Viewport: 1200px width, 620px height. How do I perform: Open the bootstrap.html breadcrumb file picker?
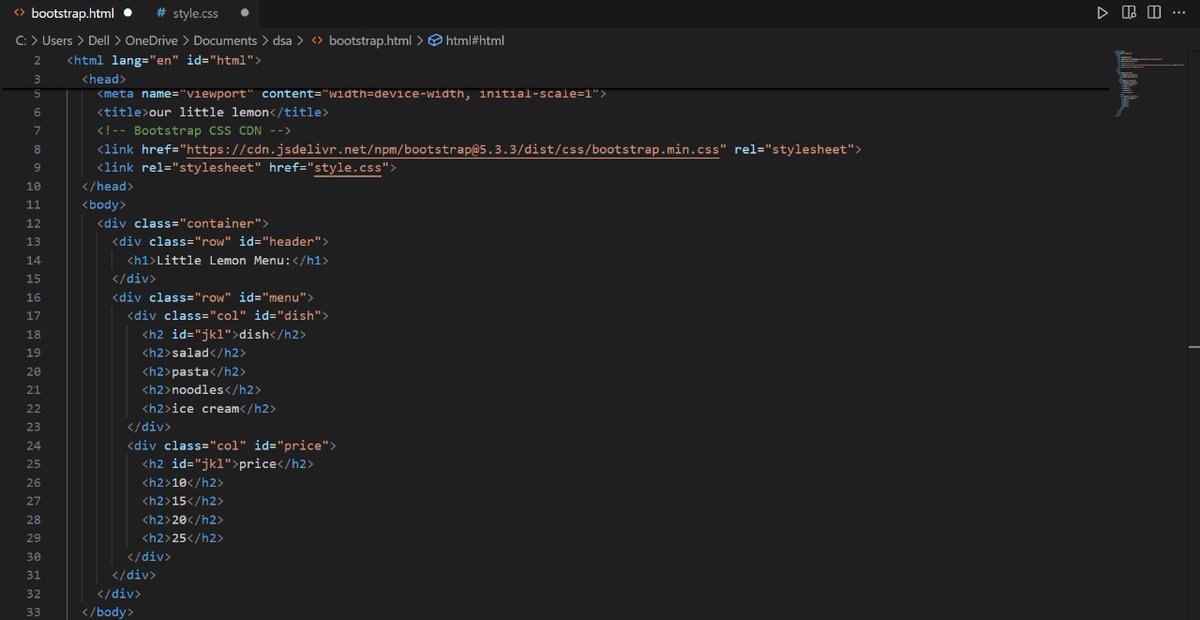(370, 41)
